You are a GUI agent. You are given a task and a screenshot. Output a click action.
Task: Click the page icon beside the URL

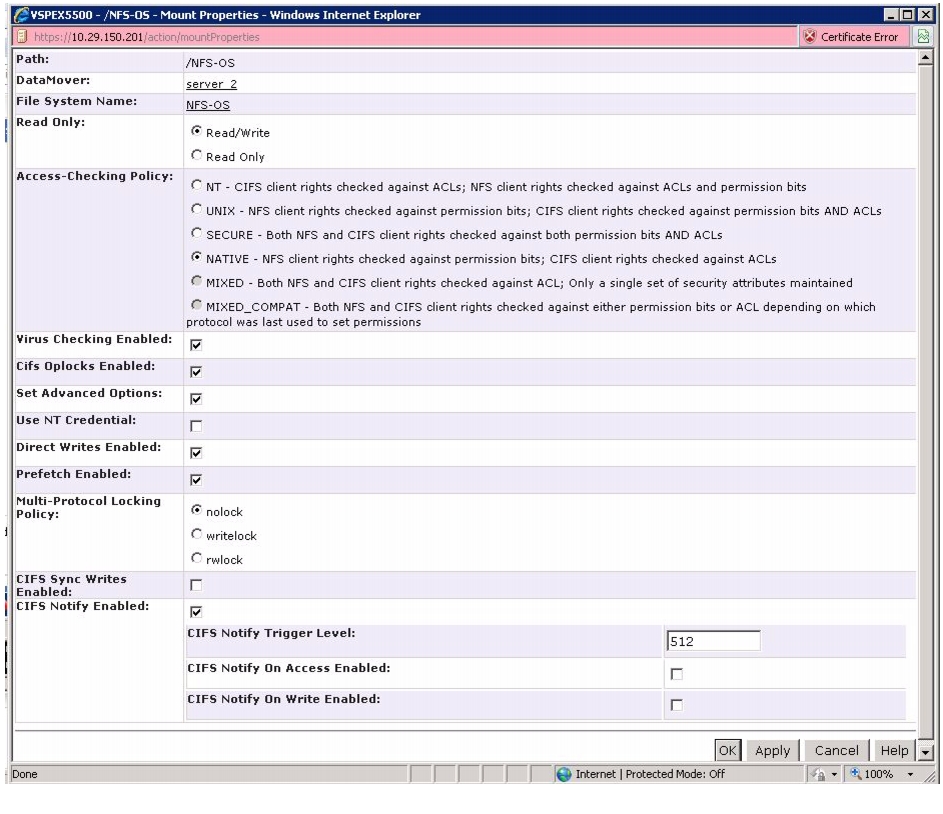click(22, 37)
